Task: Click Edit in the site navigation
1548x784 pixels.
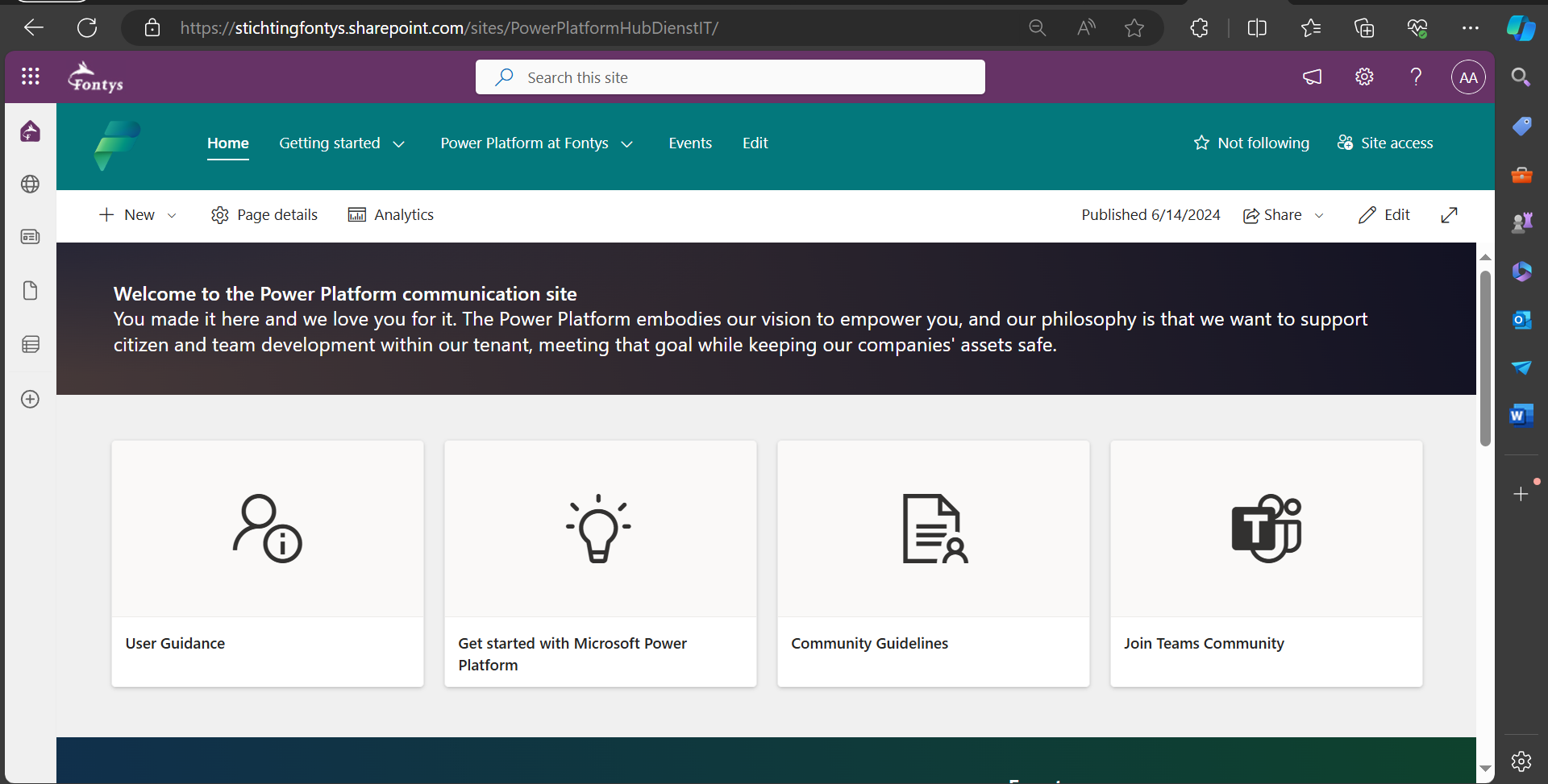Action: [x=755, y=143]
